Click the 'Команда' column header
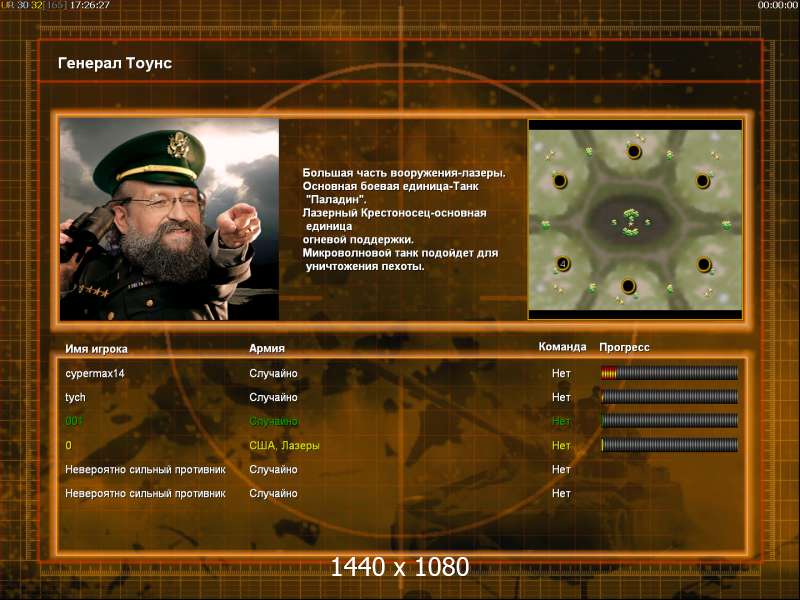This screenshot has width=800, height=600. [x=562, y=347]
